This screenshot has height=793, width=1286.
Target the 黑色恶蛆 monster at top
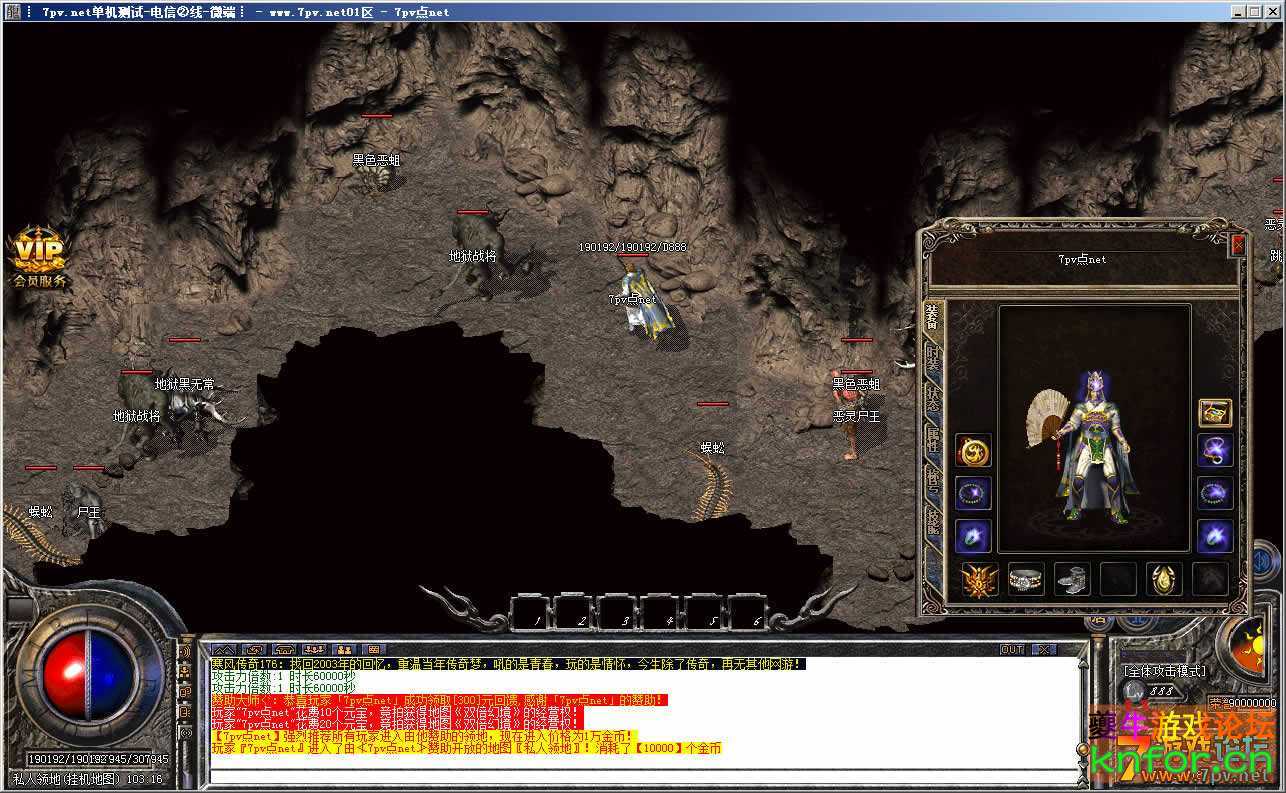(378, 175)
